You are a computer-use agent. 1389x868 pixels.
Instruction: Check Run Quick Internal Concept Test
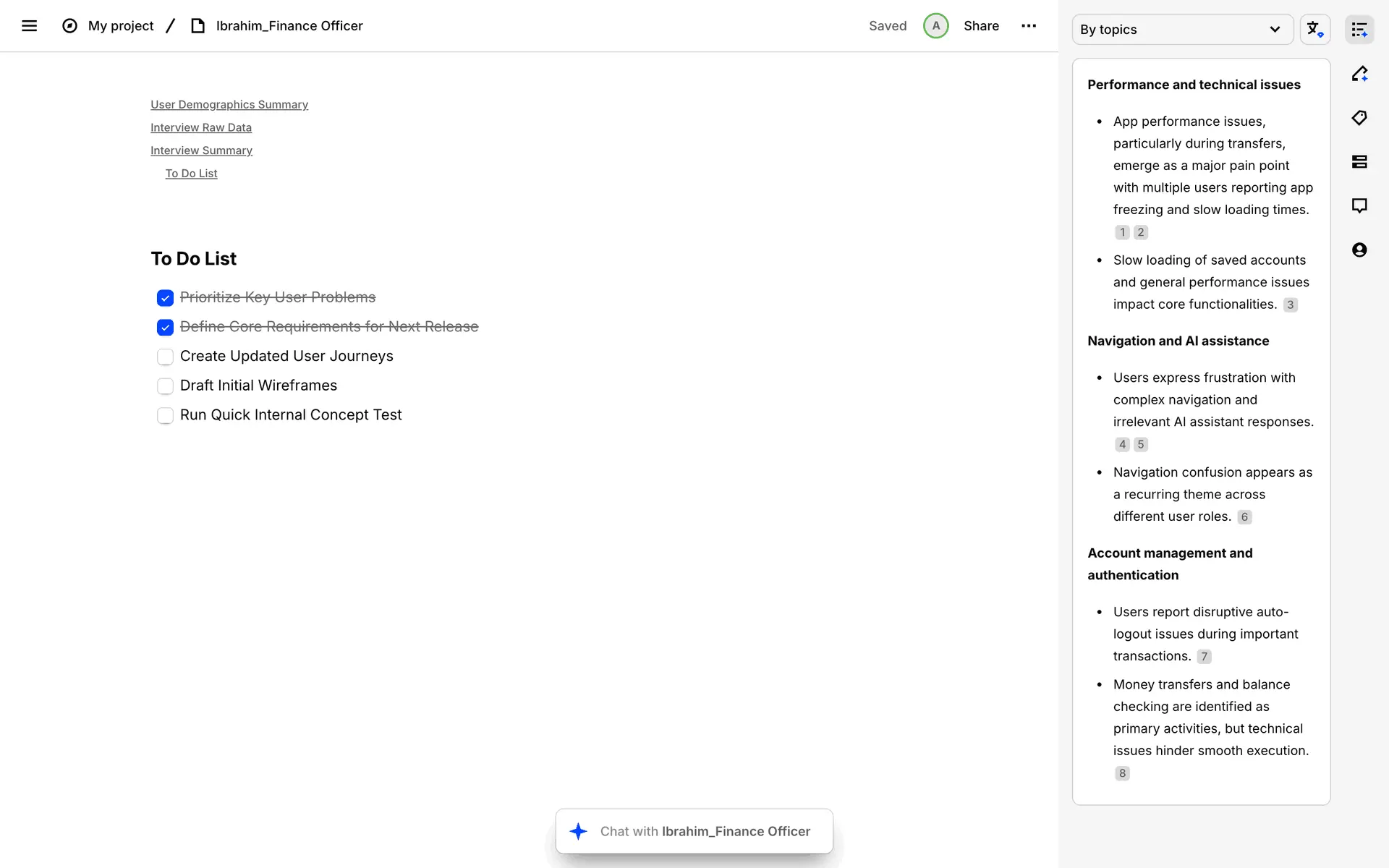(x=165, y=416)
